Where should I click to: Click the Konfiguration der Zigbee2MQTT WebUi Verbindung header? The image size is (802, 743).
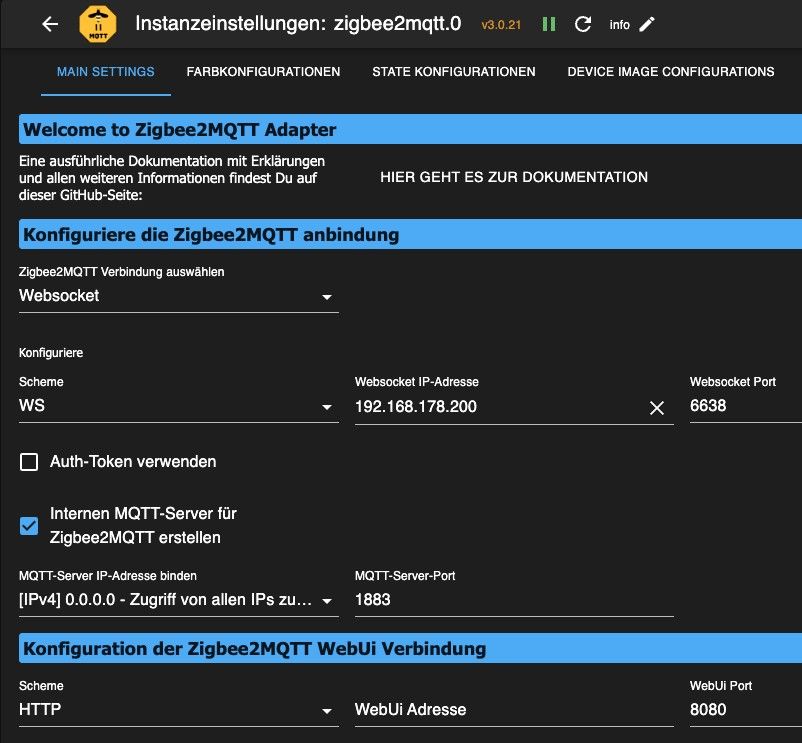(x=410, y=648)
